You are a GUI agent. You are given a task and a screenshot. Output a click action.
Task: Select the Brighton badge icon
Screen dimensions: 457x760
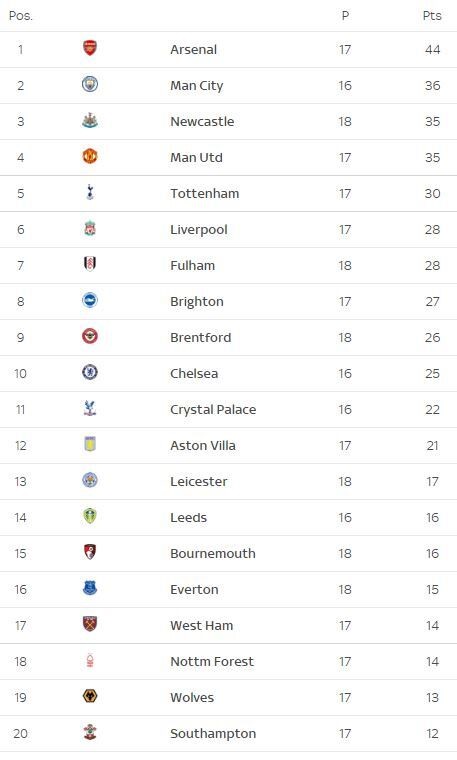coord(90,300)
